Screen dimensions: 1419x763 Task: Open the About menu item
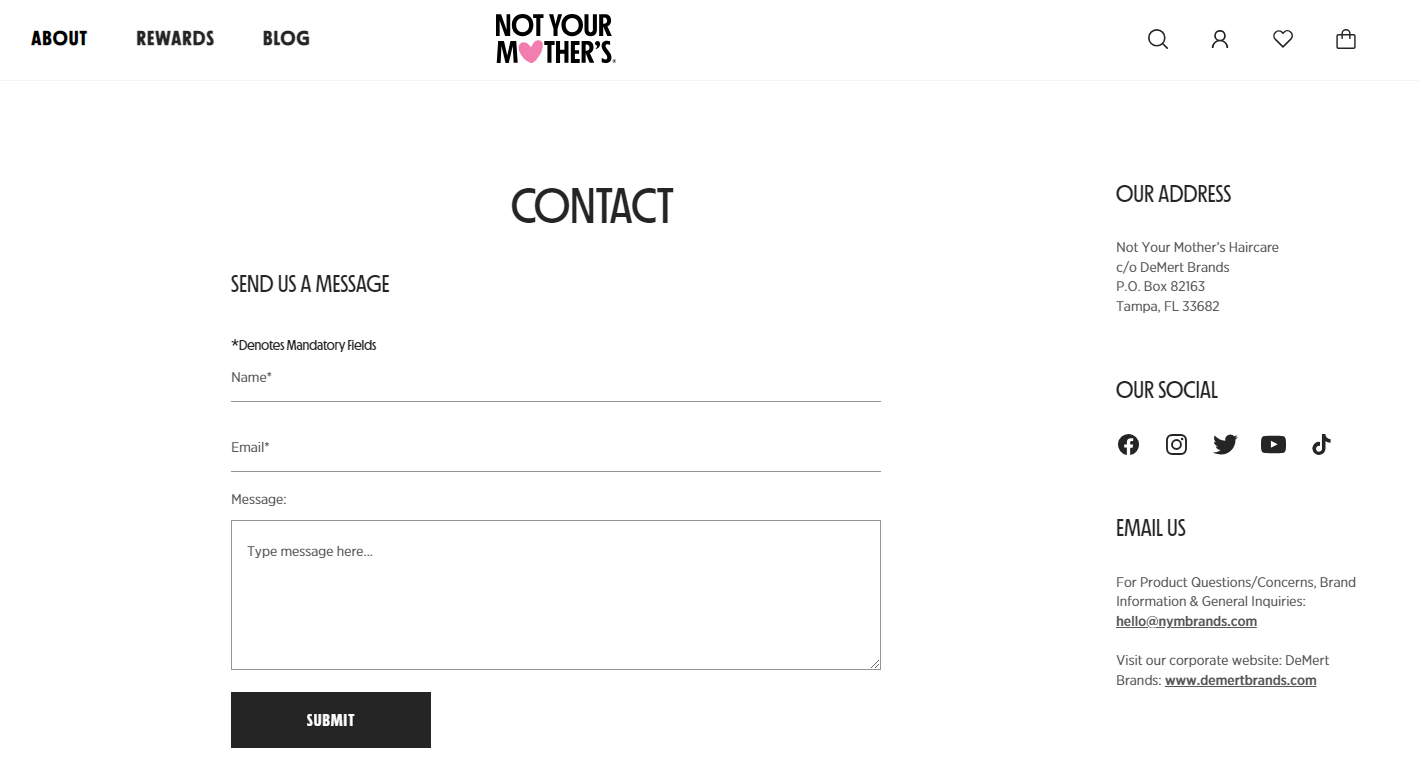[59, 39]
